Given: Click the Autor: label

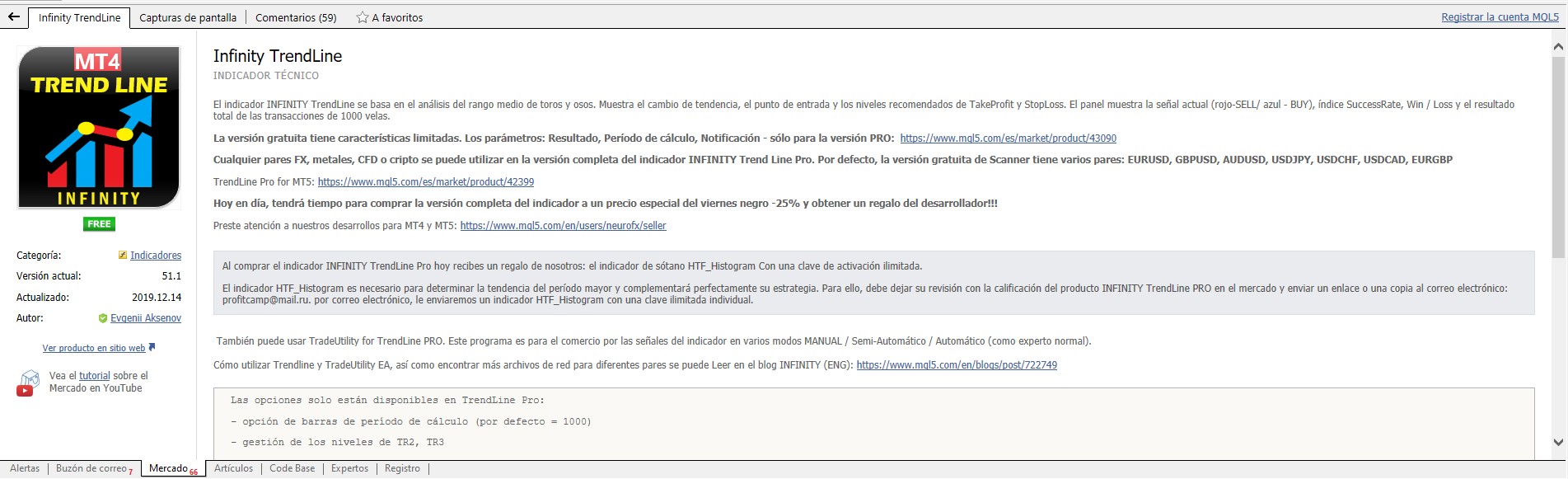Looking at the screenshot, I should pyautogui.click(x=30, y=318).
